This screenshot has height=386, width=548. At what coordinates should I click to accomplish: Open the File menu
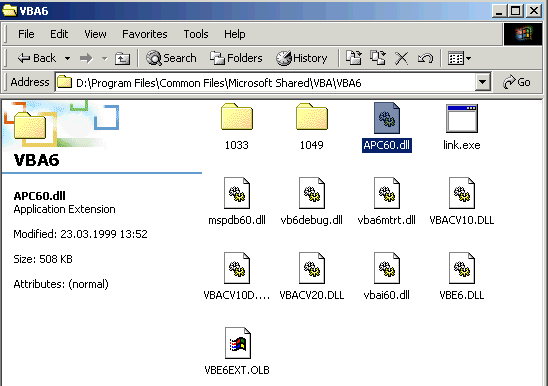pyautogui.click(x=26, y=34)
